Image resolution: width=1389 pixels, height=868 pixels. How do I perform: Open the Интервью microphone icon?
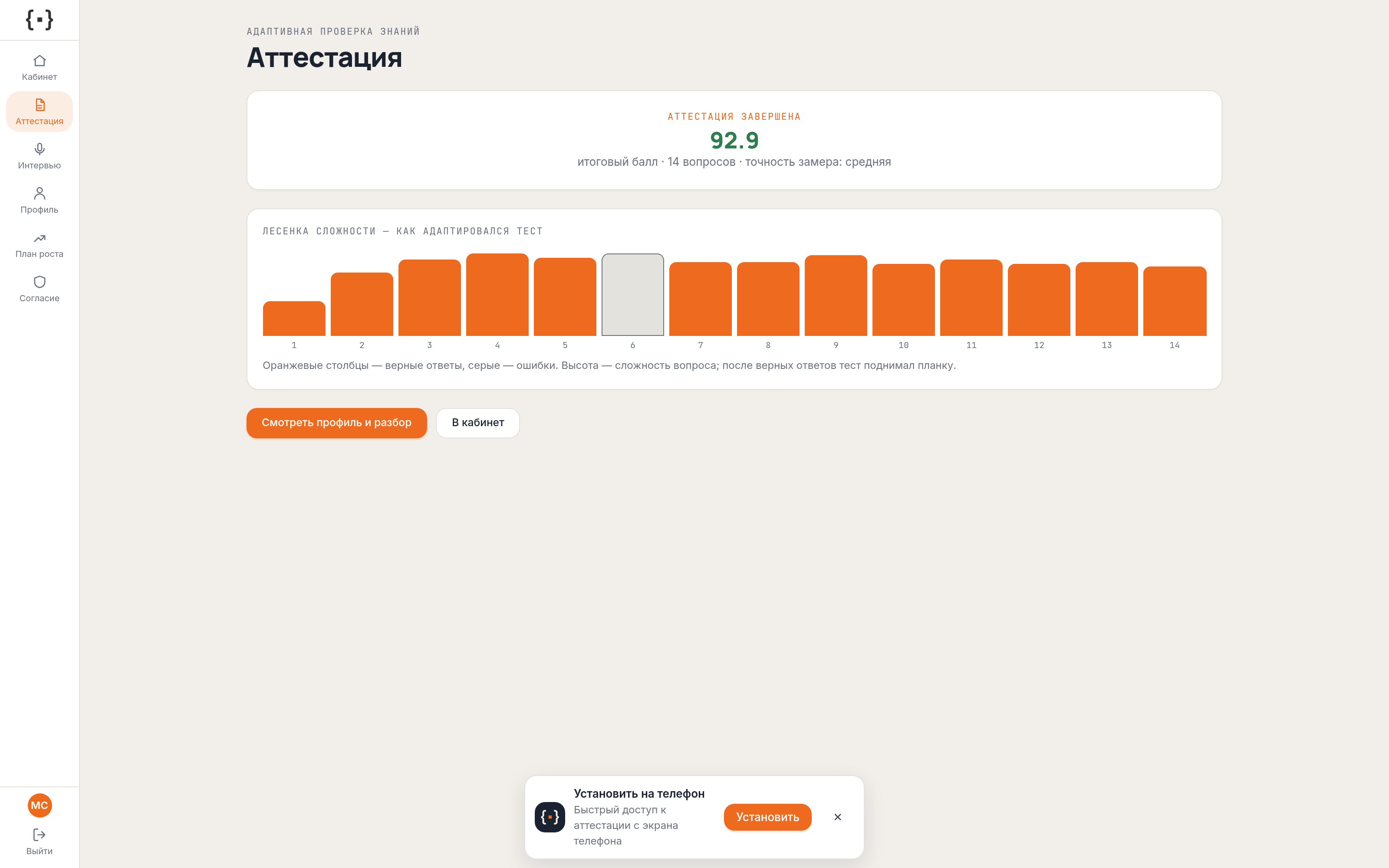point(39,149)
